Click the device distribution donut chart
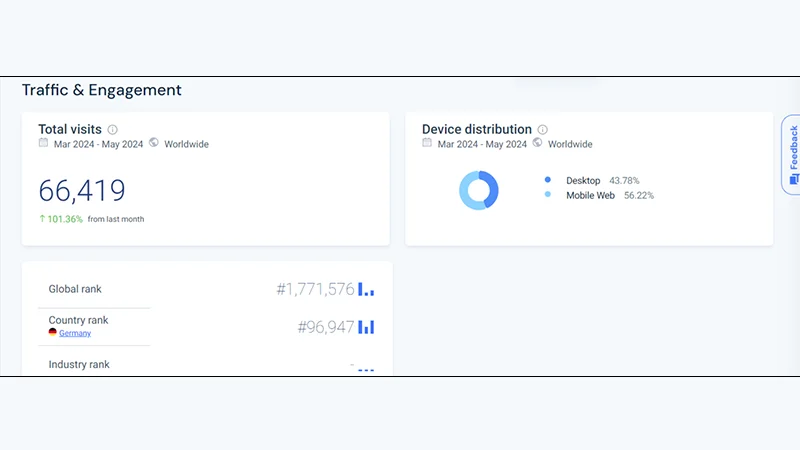This screenshot has height=450, width=800. (479, 190)
